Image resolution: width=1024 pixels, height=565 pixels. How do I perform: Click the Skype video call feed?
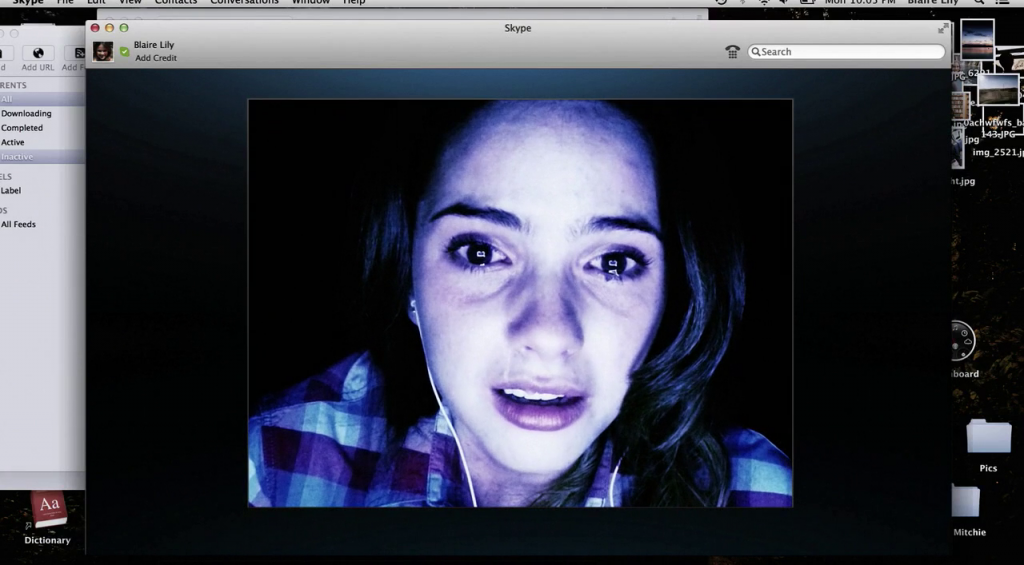(x=520, y=303)
